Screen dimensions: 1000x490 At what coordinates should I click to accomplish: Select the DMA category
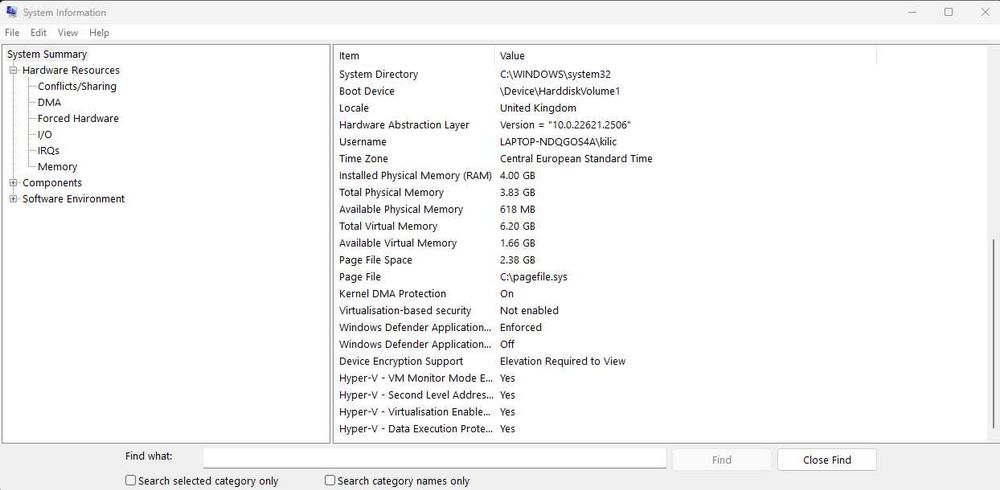49,102
